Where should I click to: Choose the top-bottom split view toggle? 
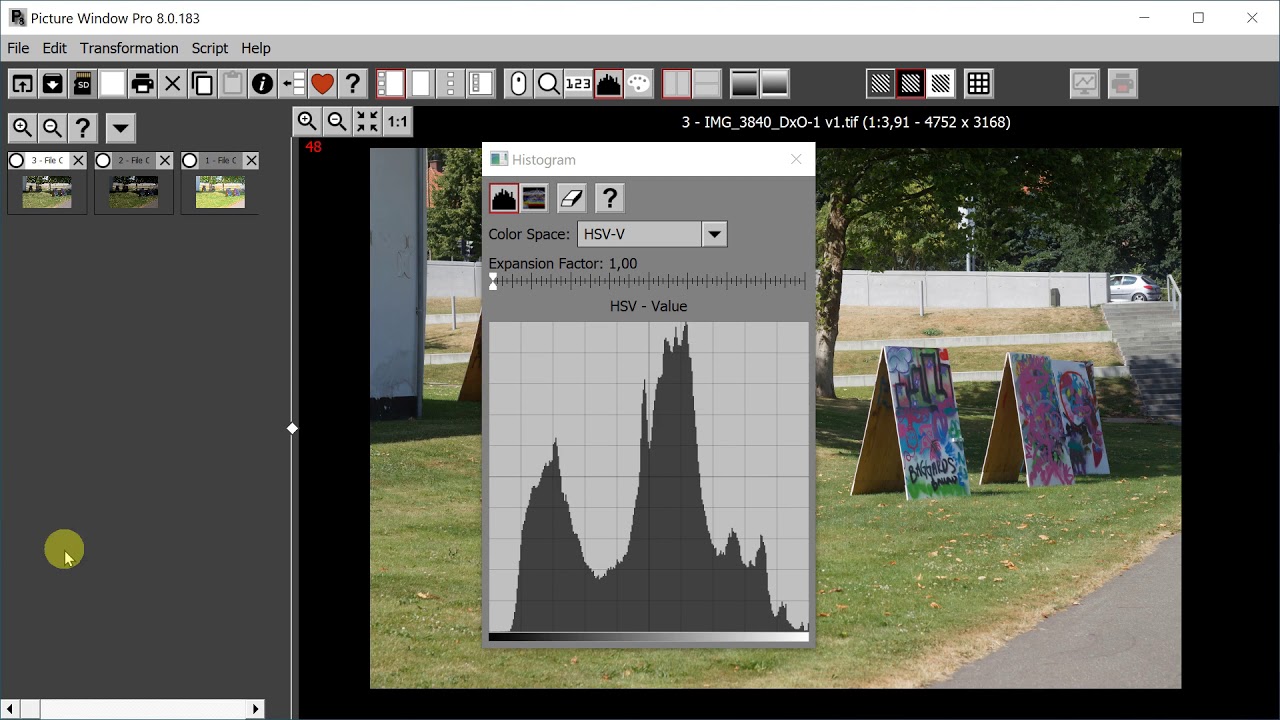point(706,84)
